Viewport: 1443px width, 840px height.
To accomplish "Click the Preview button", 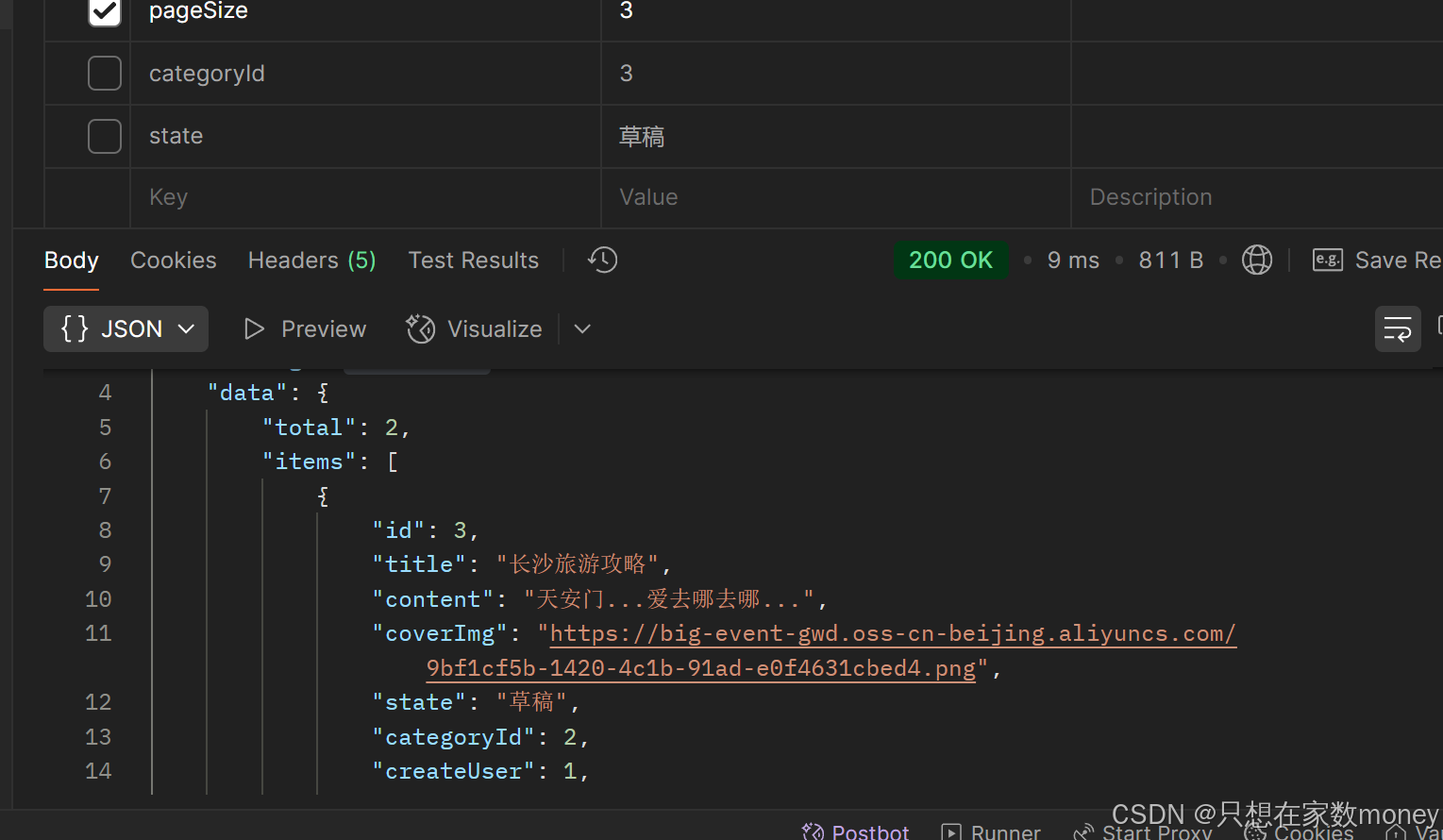I will pyautogui.click(x=305, y=328).
